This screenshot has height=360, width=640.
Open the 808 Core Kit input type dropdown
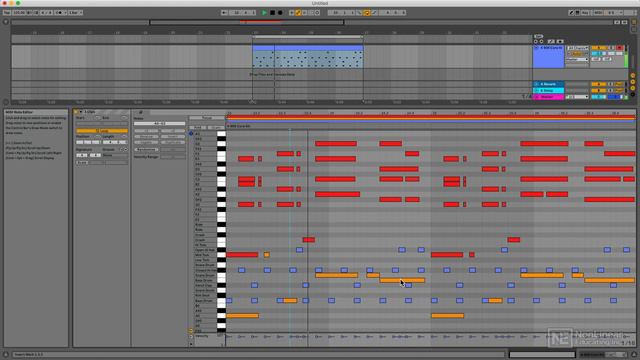click(577, 48)
